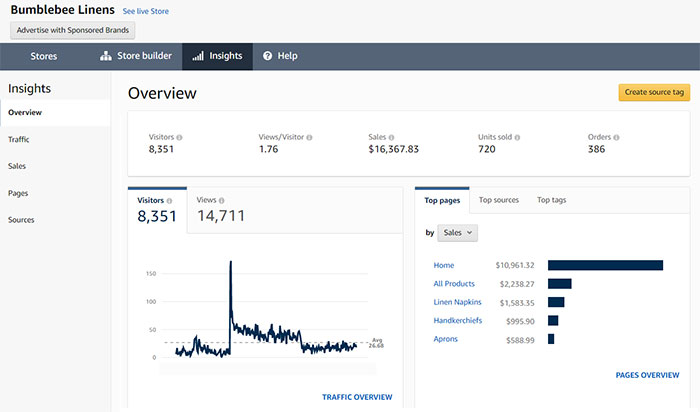
Task: Click the Avg 26.68 chart label
Action: click(376, 343)
